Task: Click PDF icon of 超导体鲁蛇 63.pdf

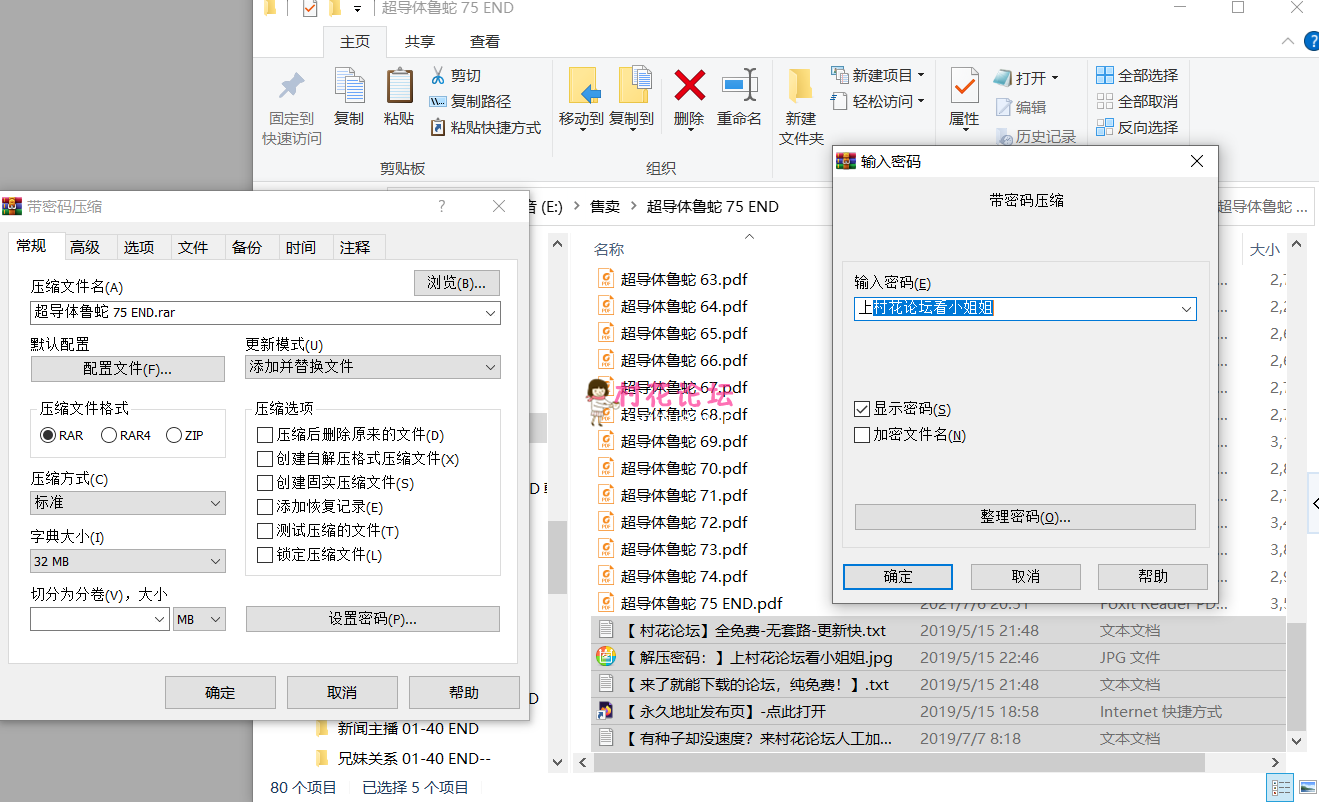Action: pyautogui.click(x=604, y=279)
